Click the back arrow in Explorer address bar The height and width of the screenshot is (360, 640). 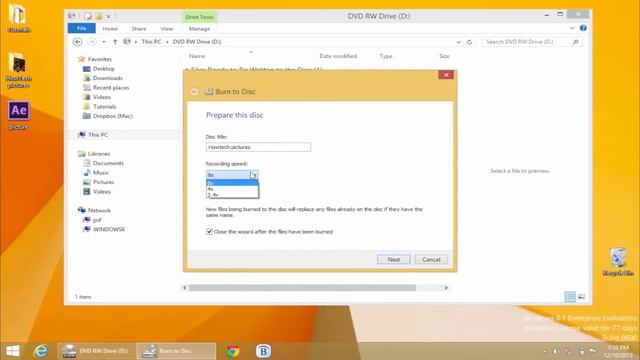[77, 42]
